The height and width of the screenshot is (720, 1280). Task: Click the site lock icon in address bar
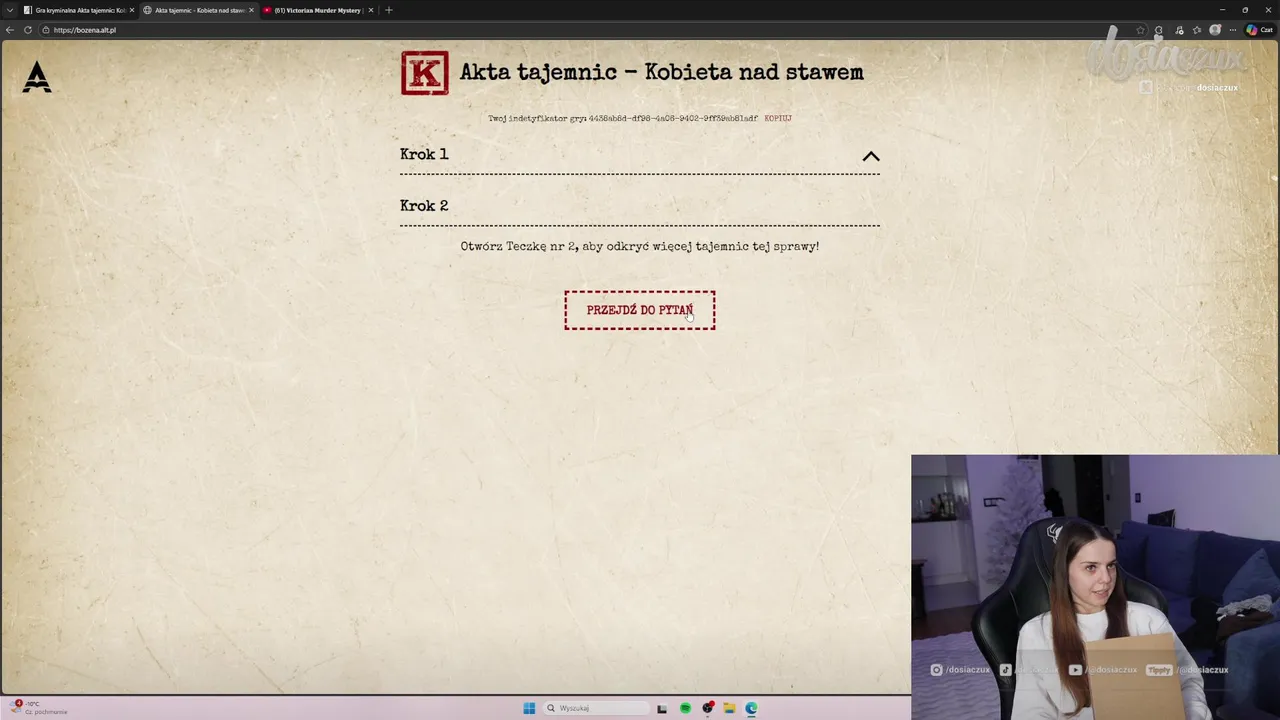click(46, 30)
